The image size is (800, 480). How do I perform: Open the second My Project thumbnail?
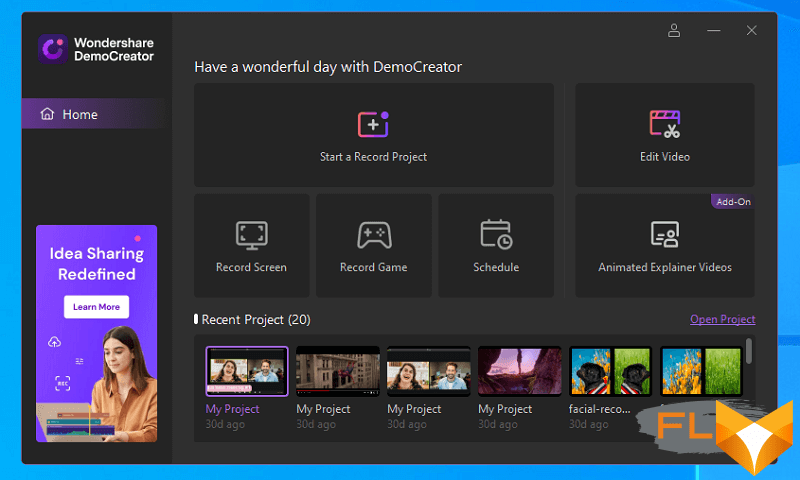[338, 372]
